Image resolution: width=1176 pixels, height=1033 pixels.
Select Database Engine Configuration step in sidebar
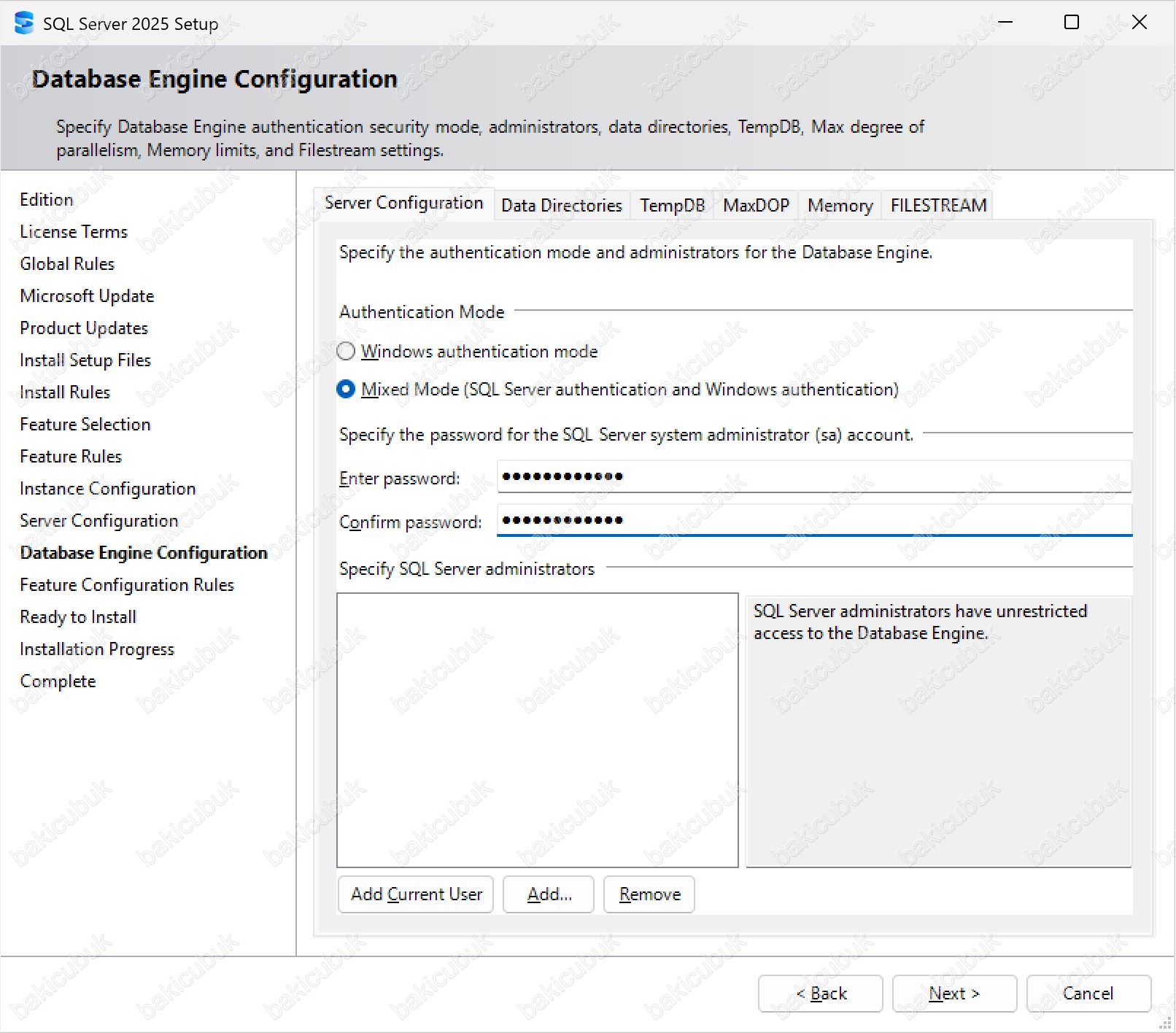pyautogui.click(x=144, y=553)
